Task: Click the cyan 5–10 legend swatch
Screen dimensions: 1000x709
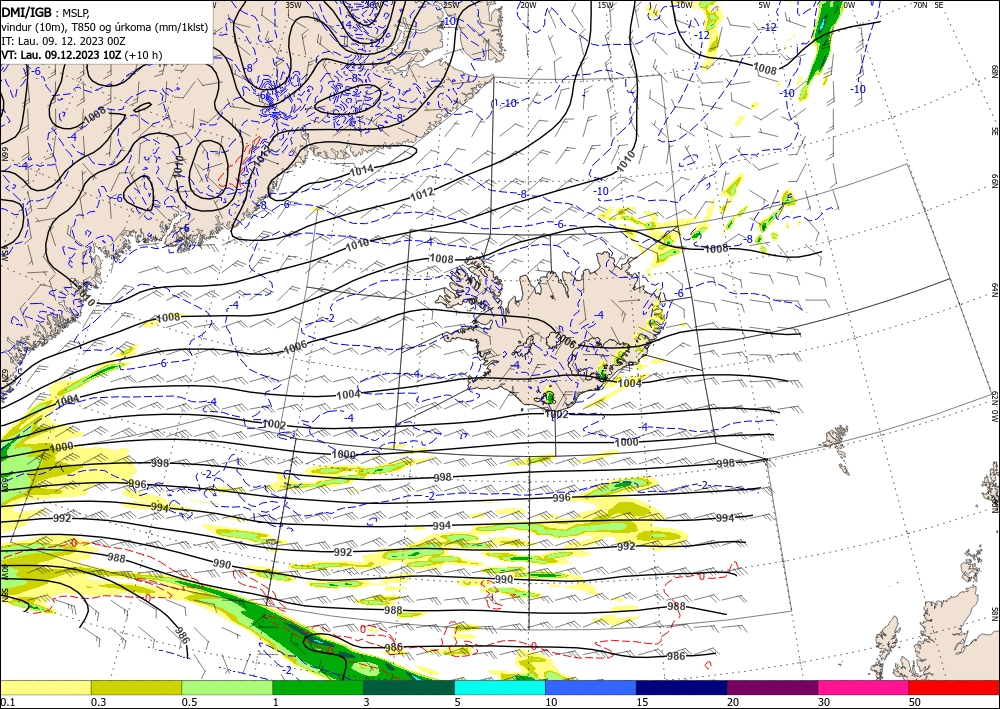Action: pyautogui.click(x=500, y=687)
